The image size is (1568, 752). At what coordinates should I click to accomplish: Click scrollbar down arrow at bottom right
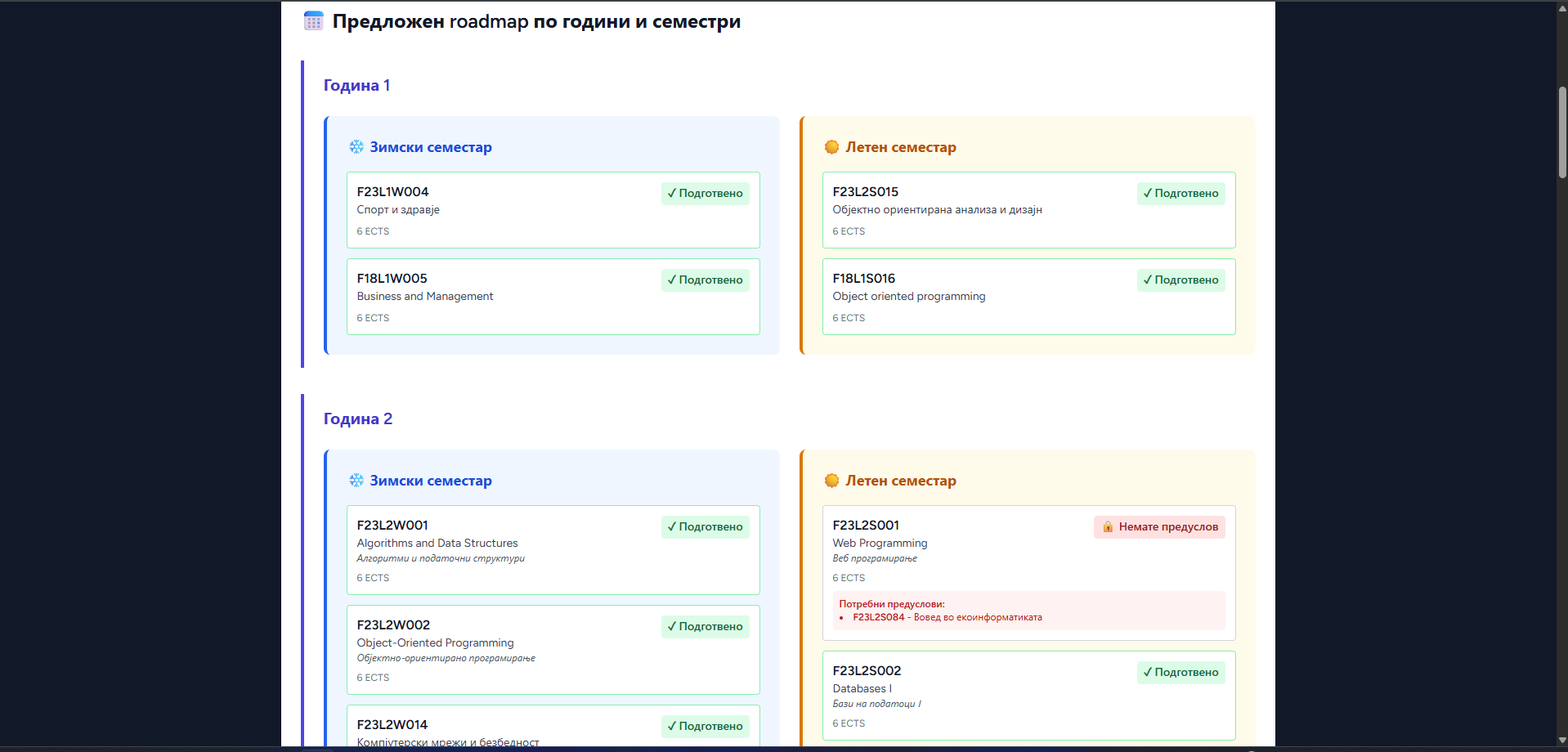(1561, 741)
